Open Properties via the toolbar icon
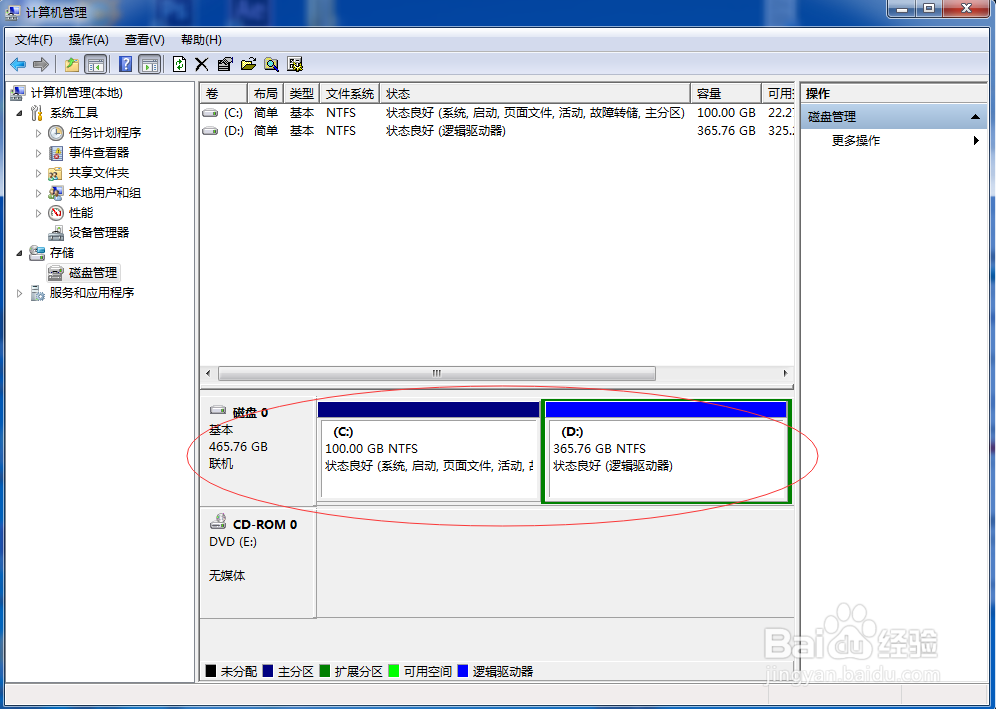This screenshot has width=996, height=709. point(225,64)
